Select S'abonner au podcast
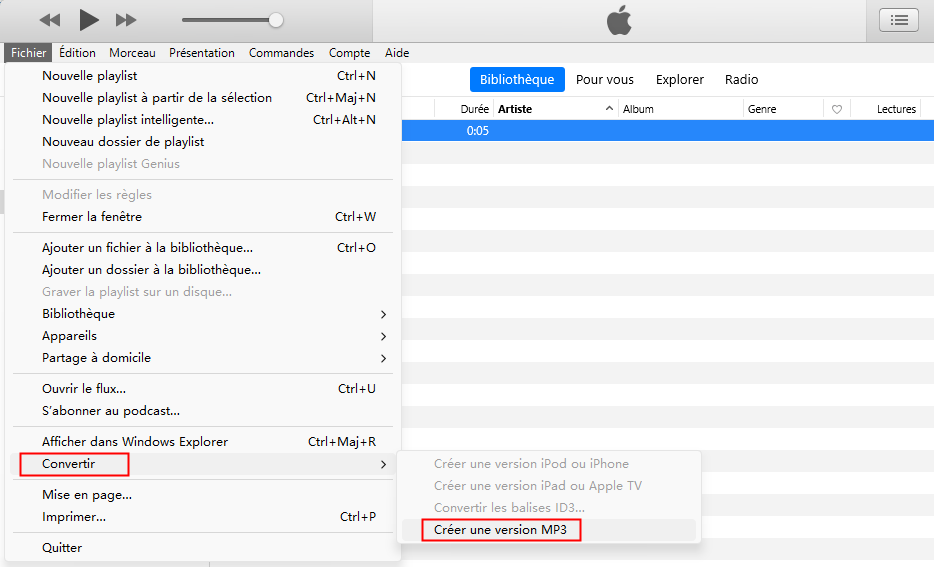934x567 pixels. pos(203,411)
